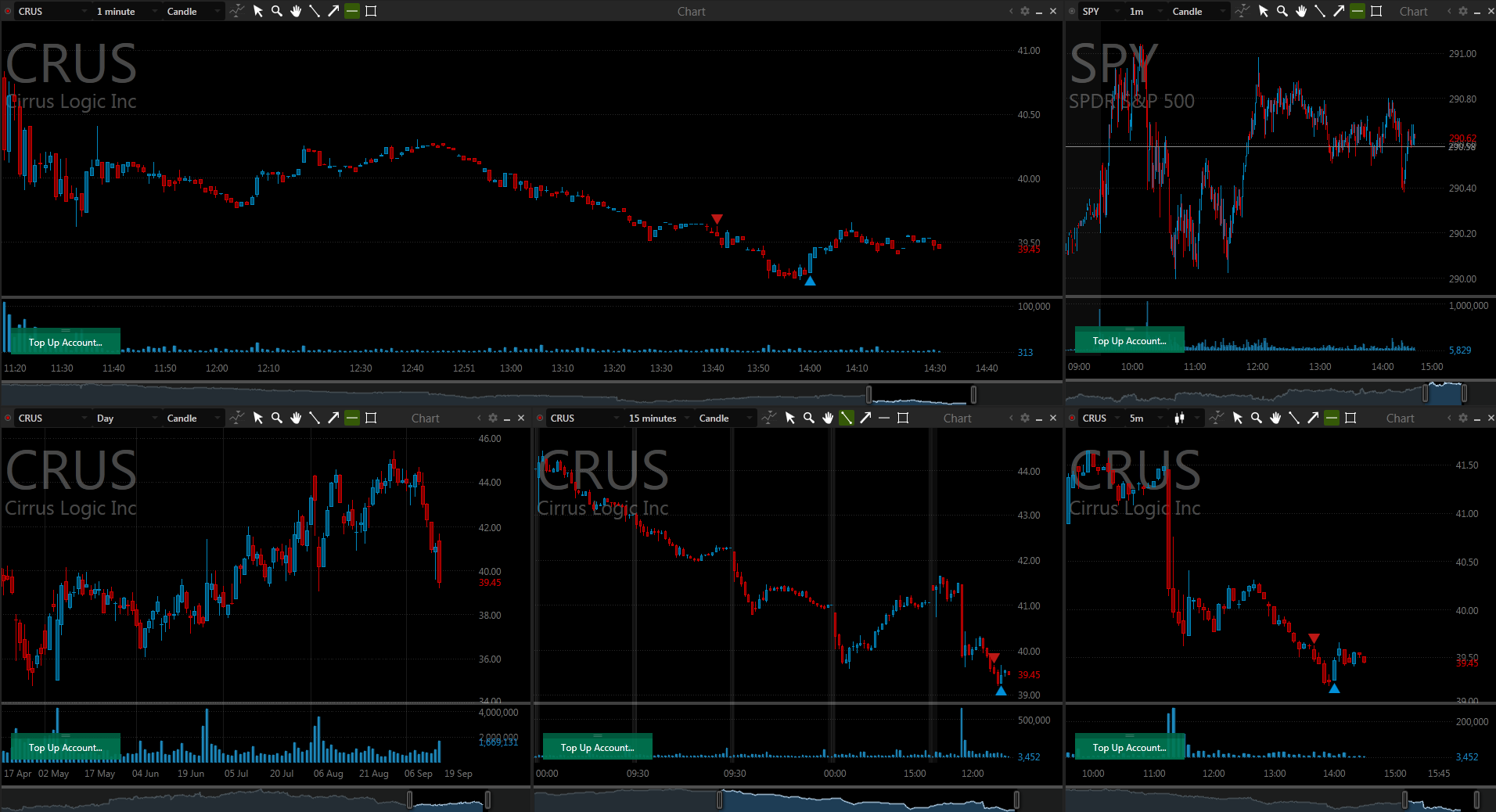
Task: Open indicators icon in CRUS 1 minute chart
Action: [x=236, y=11]
